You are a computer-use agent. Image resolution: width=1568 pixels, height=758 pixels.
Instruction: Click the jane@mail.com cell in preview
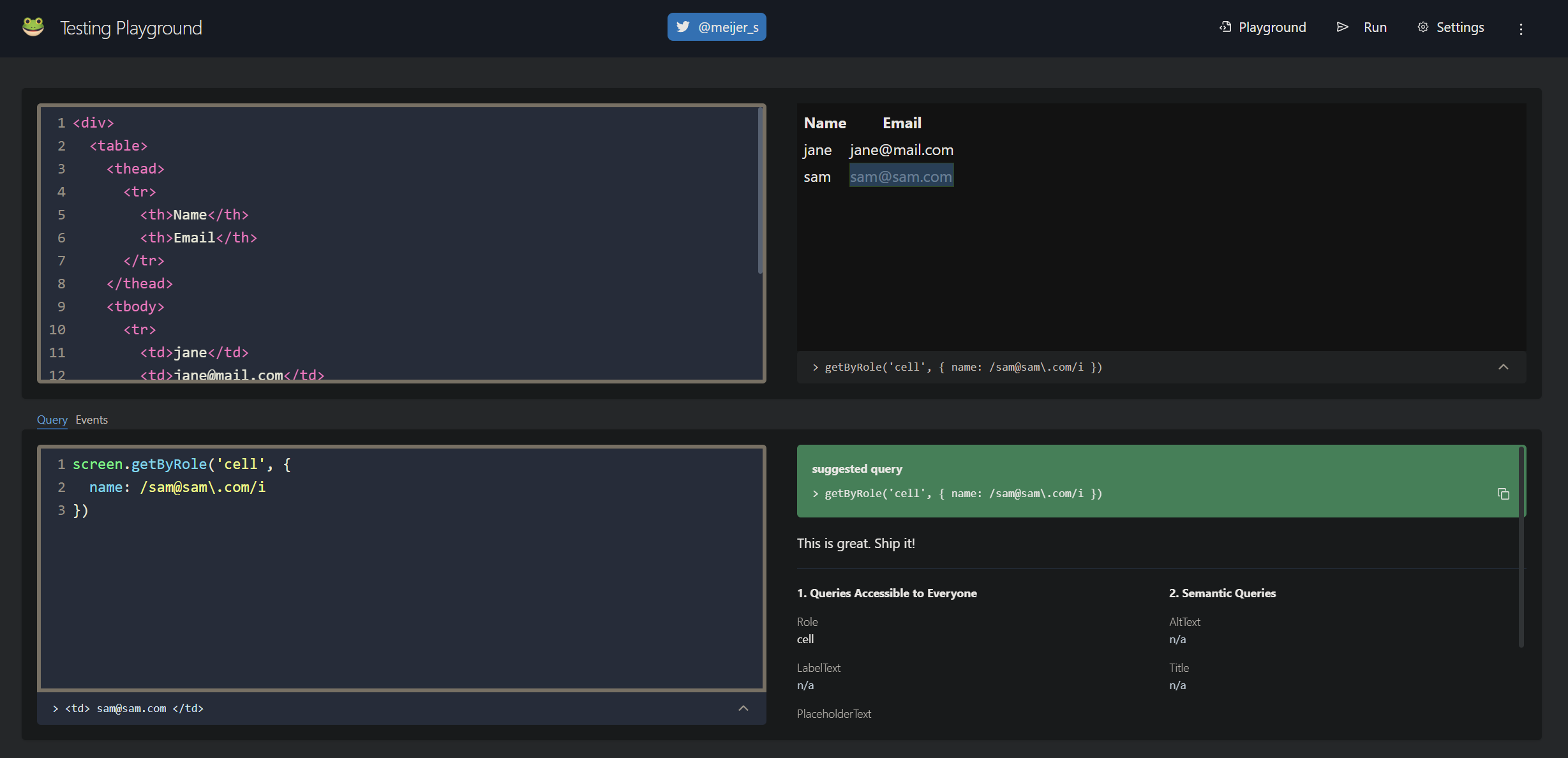click(x=900, y=150)
